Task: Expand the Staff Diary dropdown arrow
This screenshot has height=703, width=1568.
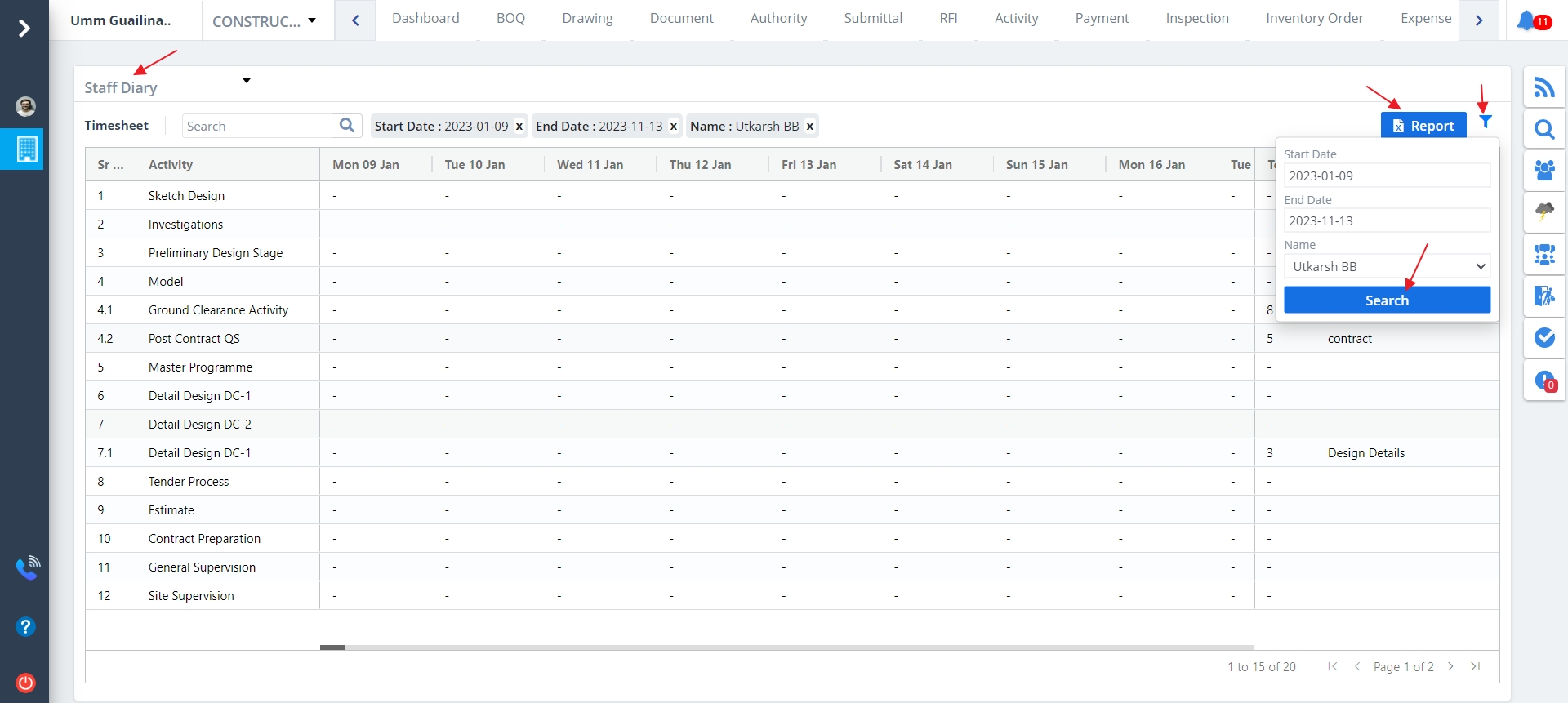Action: [x=247, y=81]
